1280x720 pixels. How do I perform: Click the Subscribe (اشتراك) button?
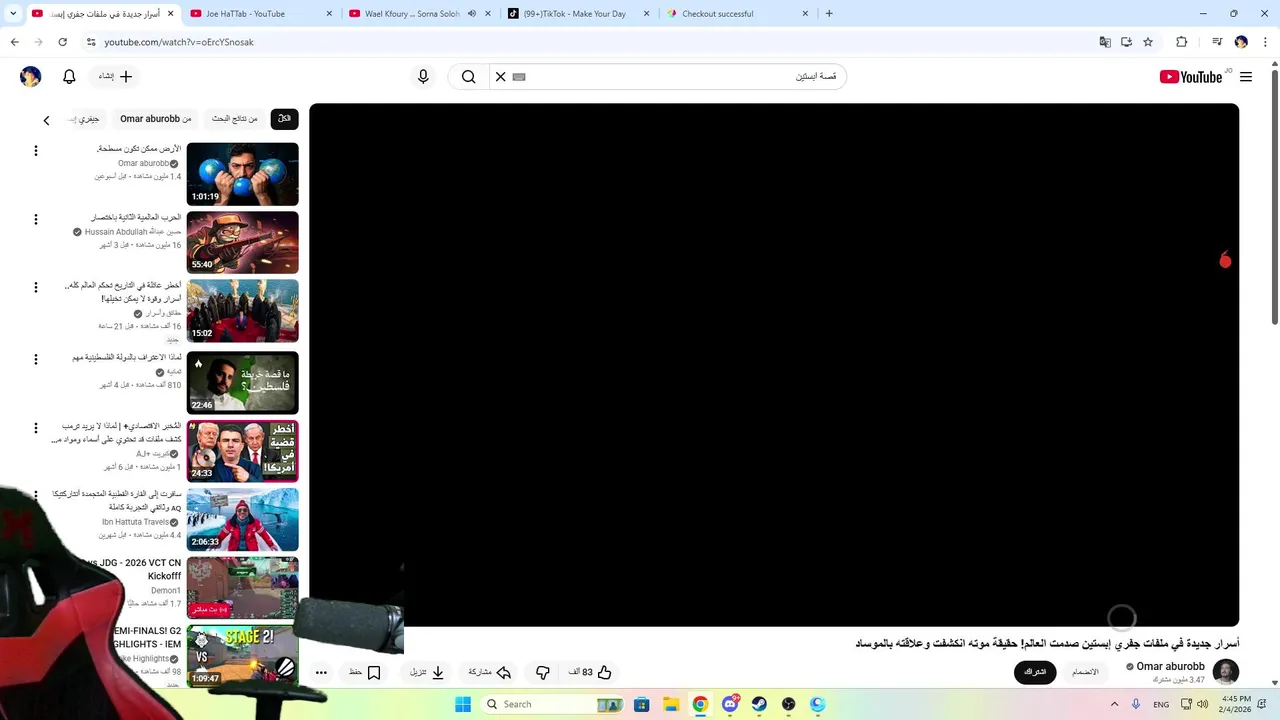(1035, 672)
